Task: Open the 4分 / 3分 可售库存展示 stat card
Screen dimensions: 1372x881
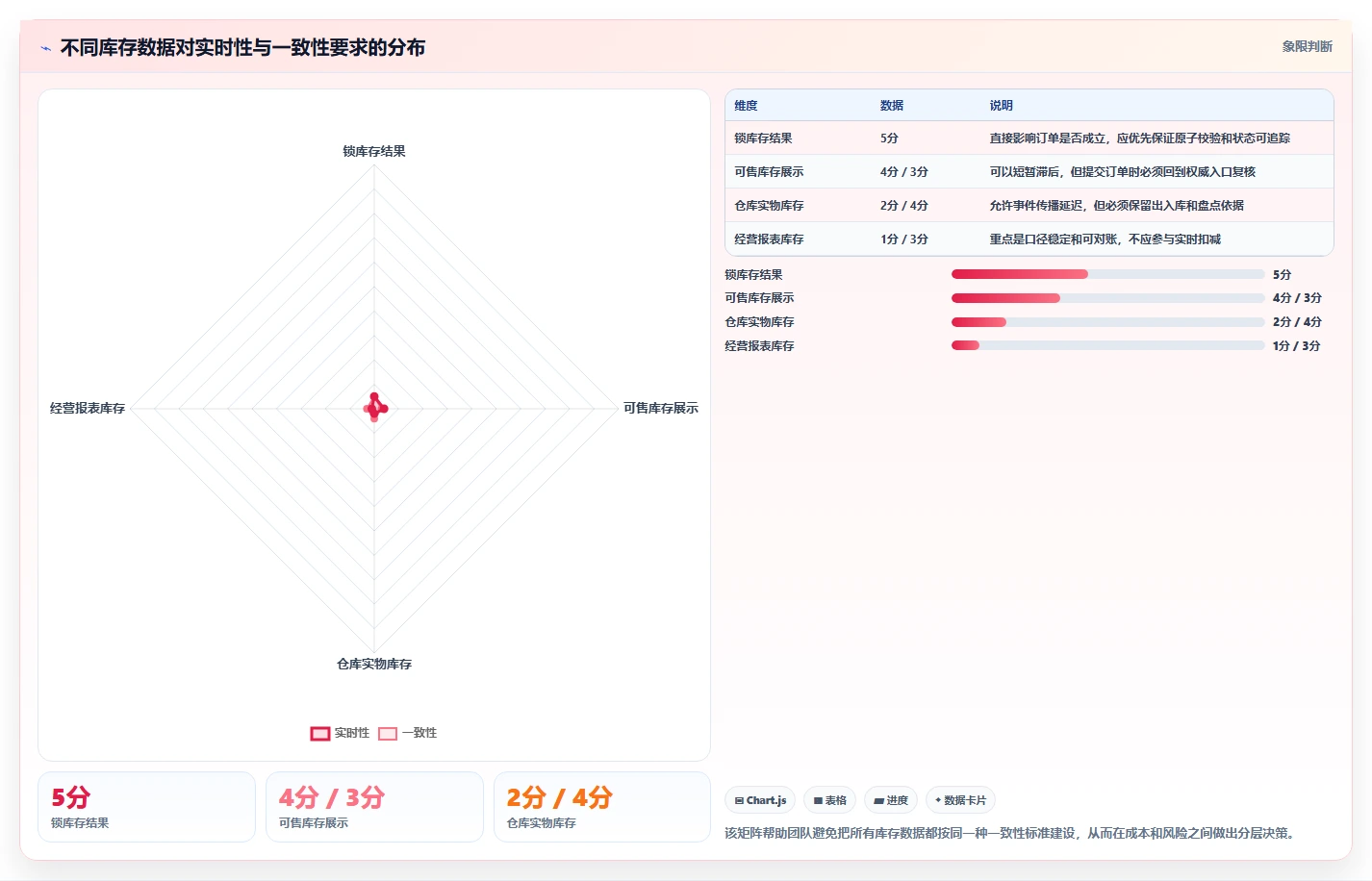Action: 374,807
